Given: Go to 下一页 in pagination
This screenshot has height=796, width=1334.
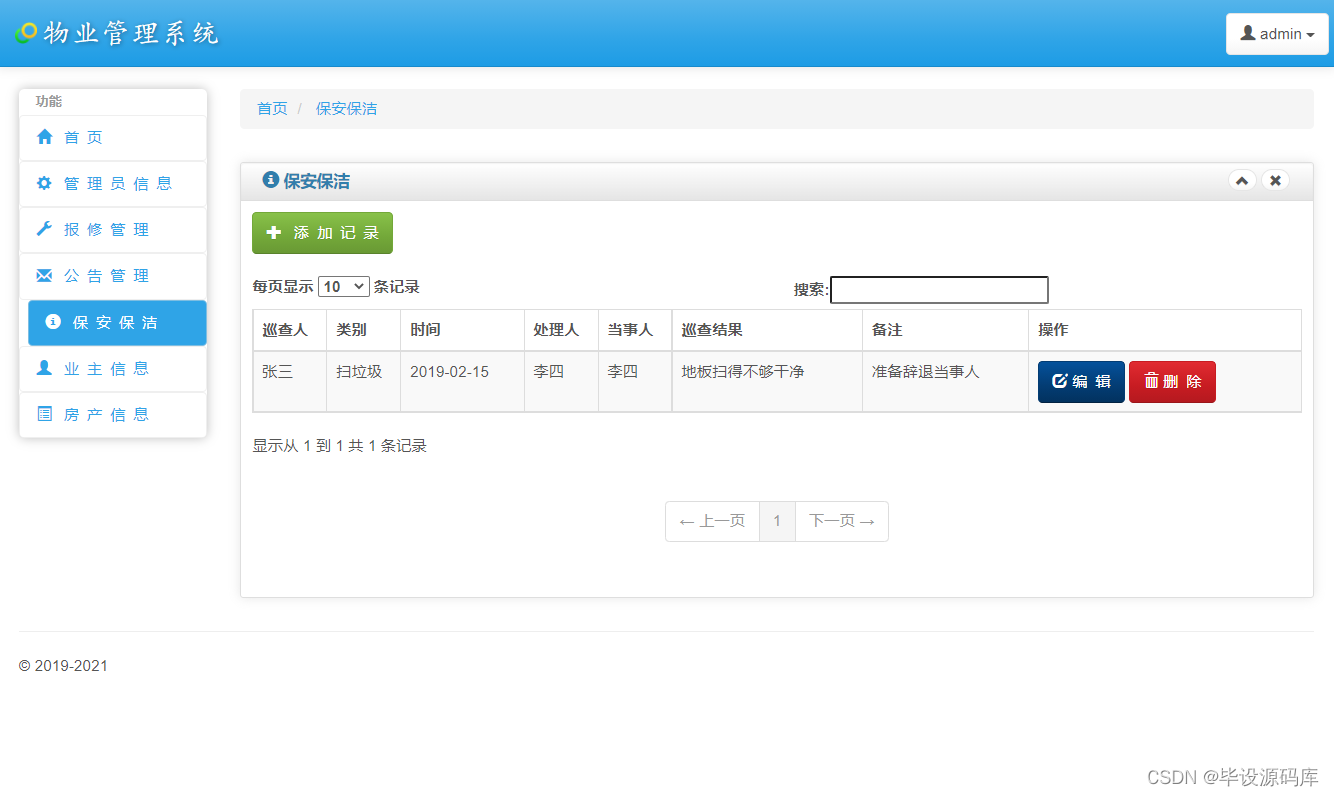Looking at the screenshot, I should point(841,521).
